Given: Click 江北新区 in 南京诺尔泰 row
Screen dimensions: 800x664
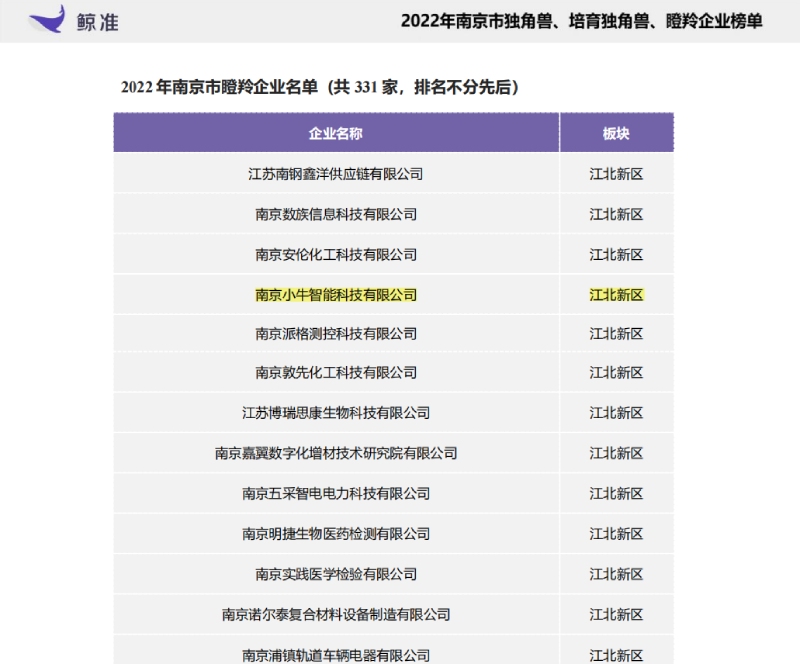Looking at the screenshot, I should pos(616,614).
